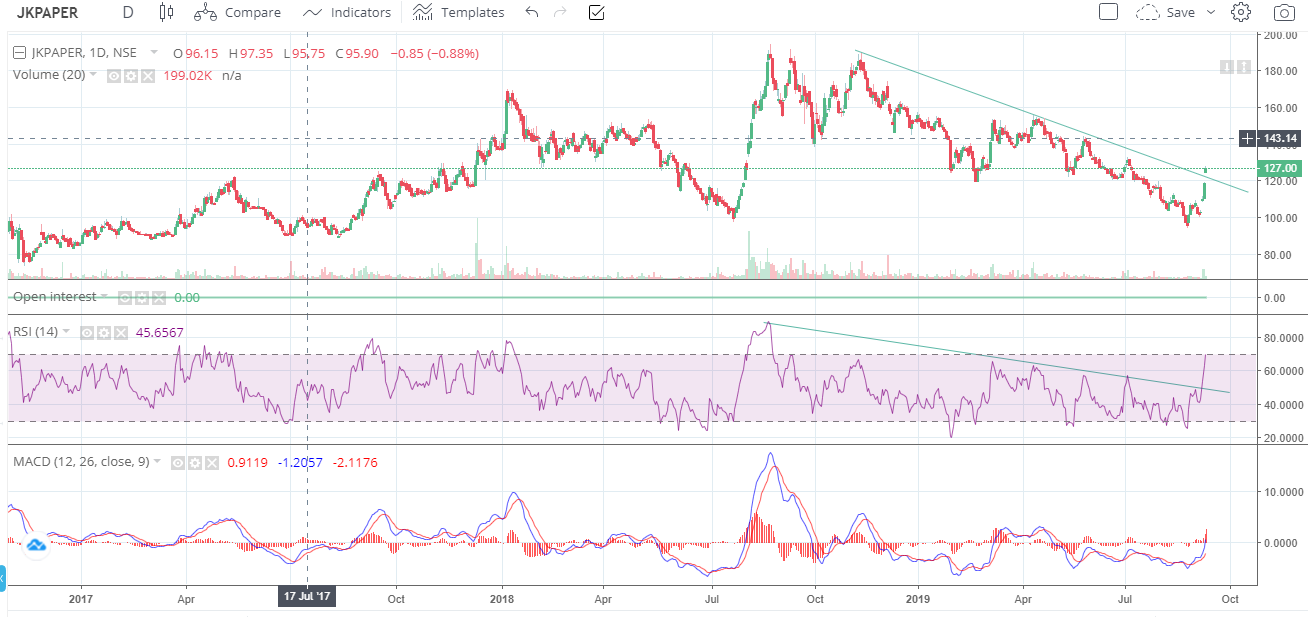This screenshot has width=1308, height=617.
Task: Open MACD indicator settings gear
Action: click(x=194, y=463)
